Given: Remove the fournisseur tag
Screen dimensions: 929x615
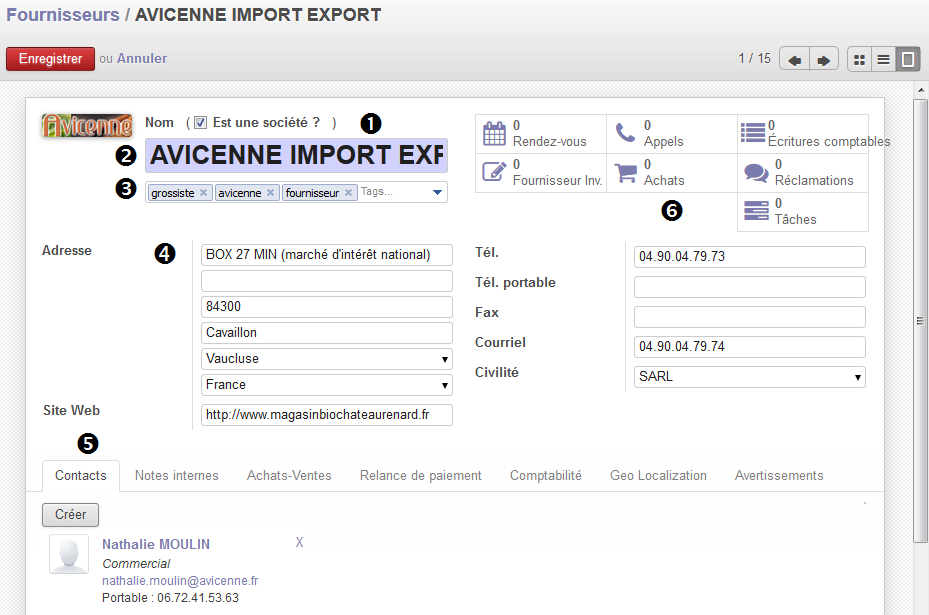Looking at the screenshot, I should tap(348, 193).
